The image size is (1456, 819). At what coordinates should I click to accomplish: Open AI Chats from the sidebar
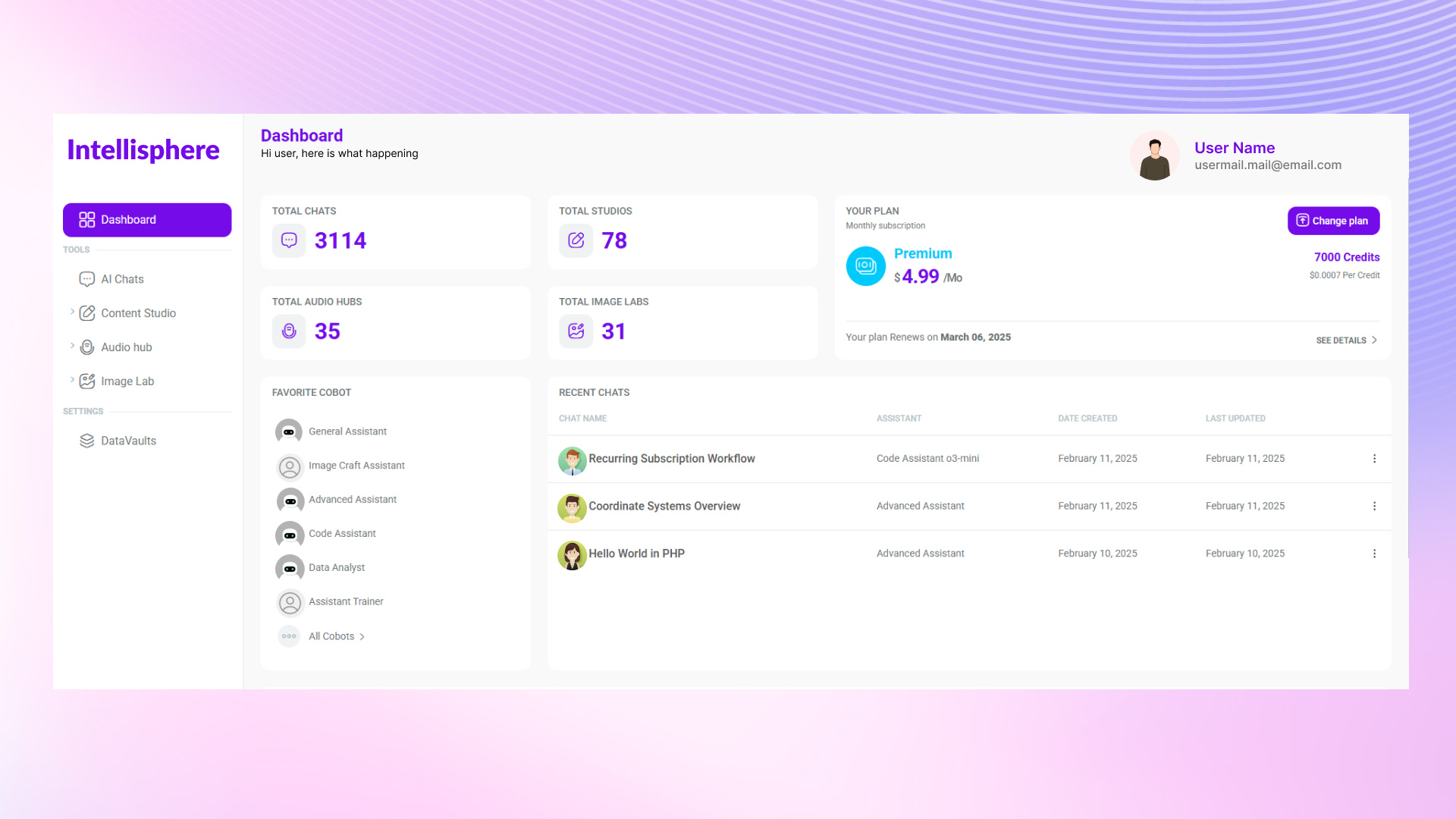(122, 279)
